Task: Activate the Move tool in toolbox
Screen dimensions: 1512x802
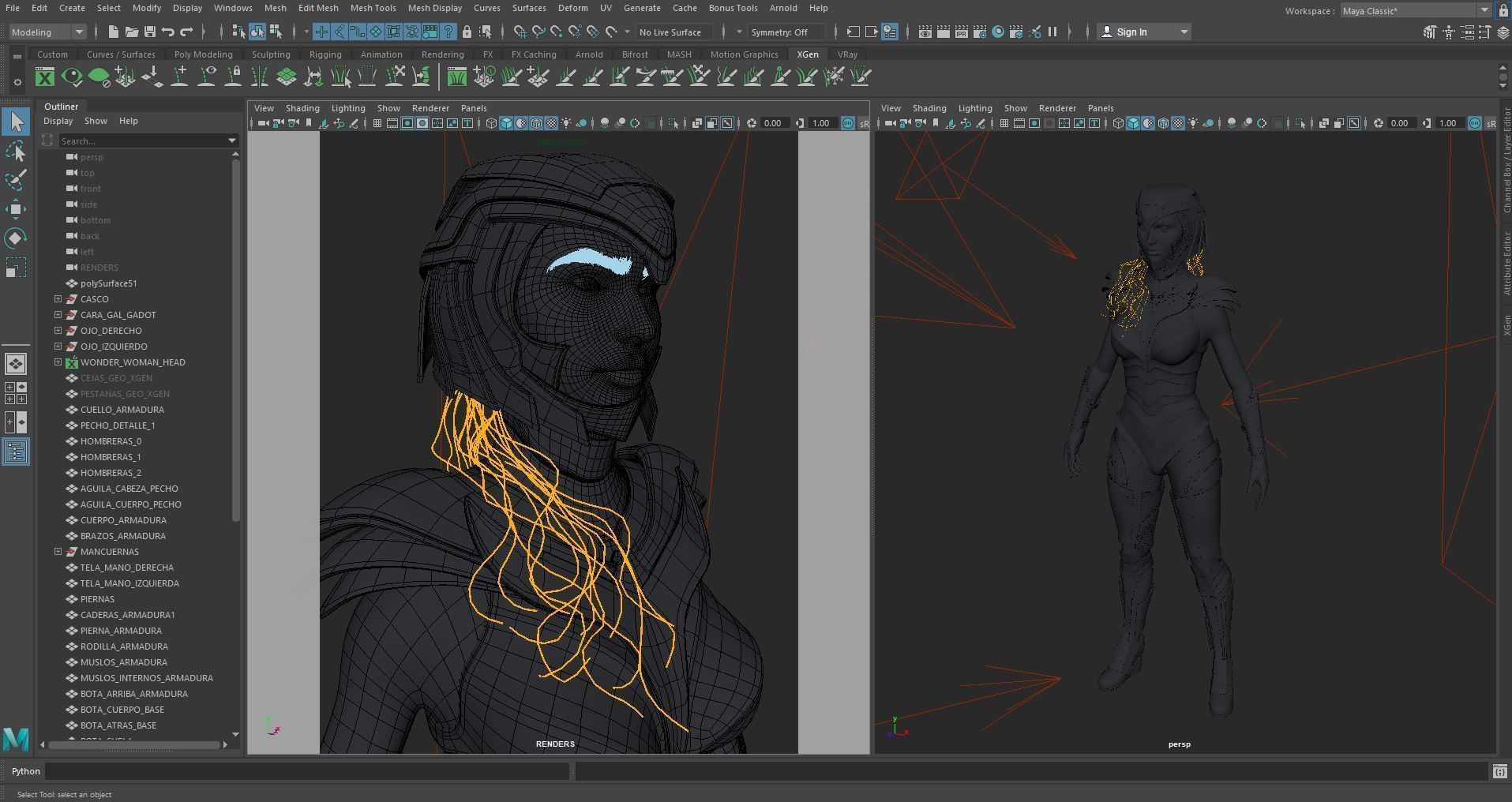Action: click(x=16, y=209)
